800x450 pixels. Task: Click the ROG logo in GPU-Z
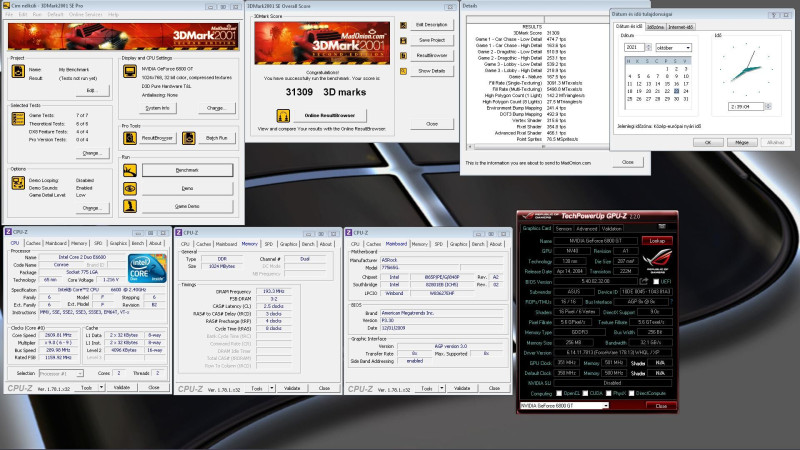tap(657, 261)
